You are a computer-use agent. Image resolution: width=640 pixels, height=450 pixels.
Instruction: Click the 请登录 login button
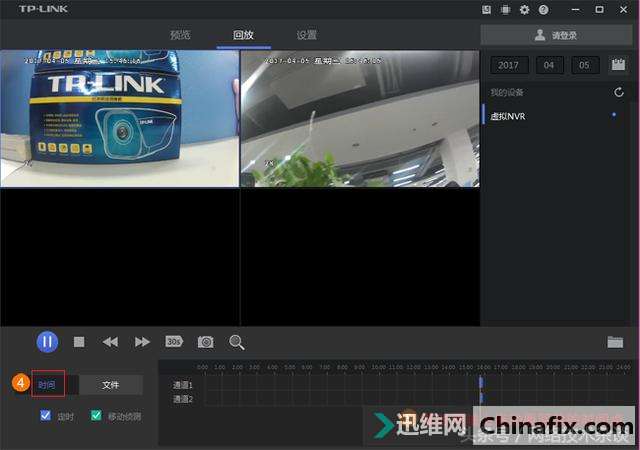click(556, 35)
